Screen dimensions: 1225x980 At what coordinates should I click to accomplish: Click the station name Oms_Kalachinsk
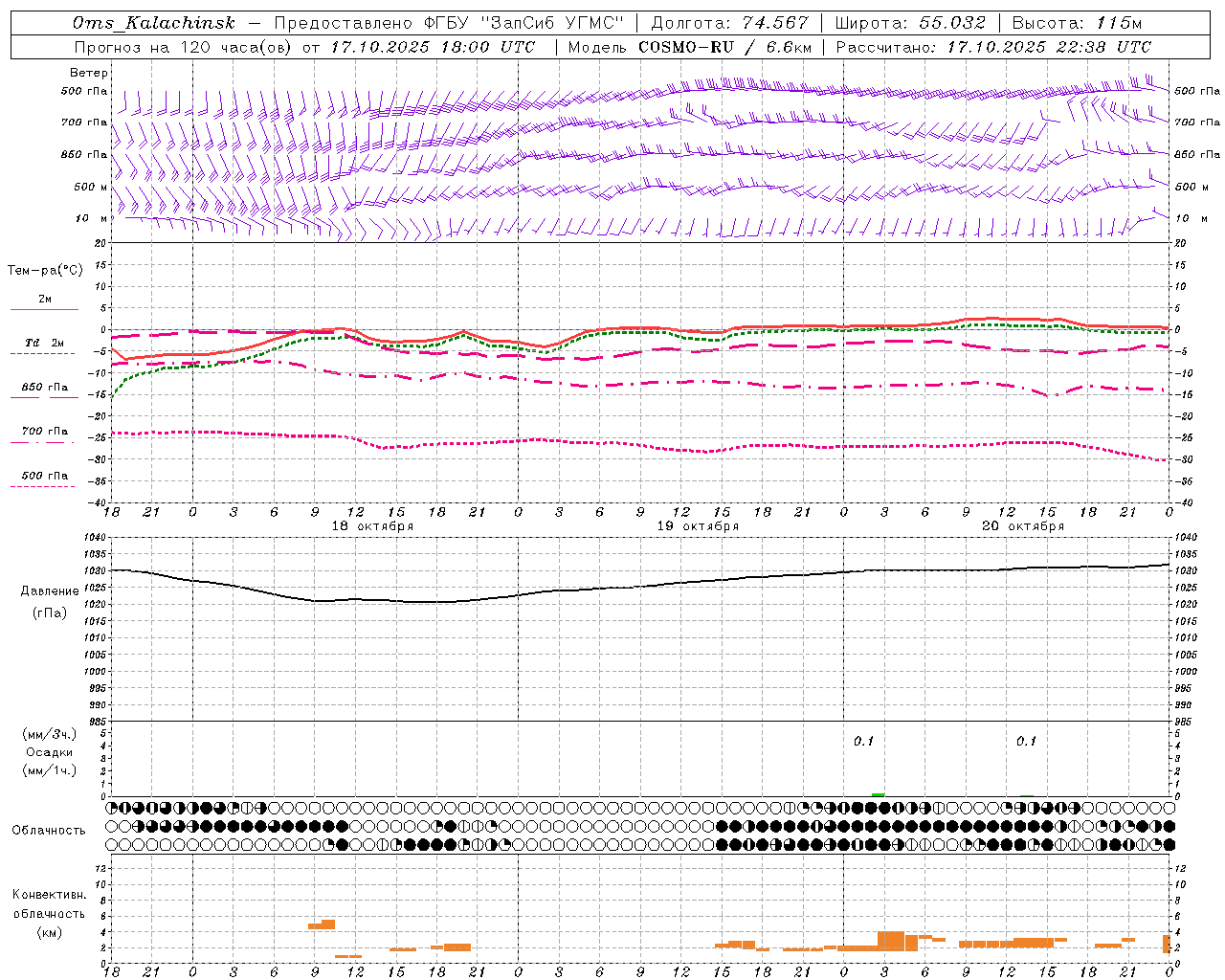tap(153, 23)
